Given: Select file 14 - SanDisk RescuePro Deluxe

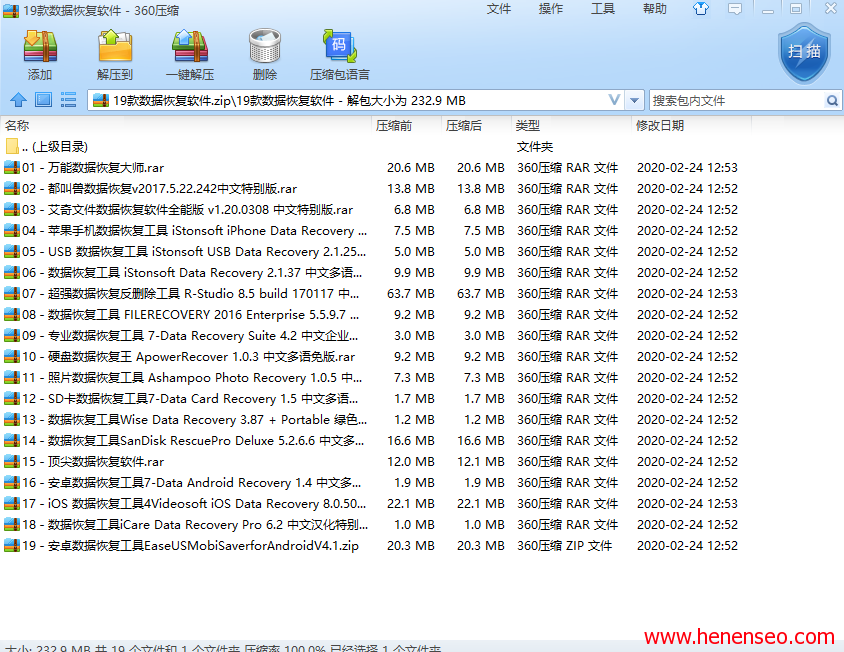Looking at the screenshot, I should coord(193,440).
